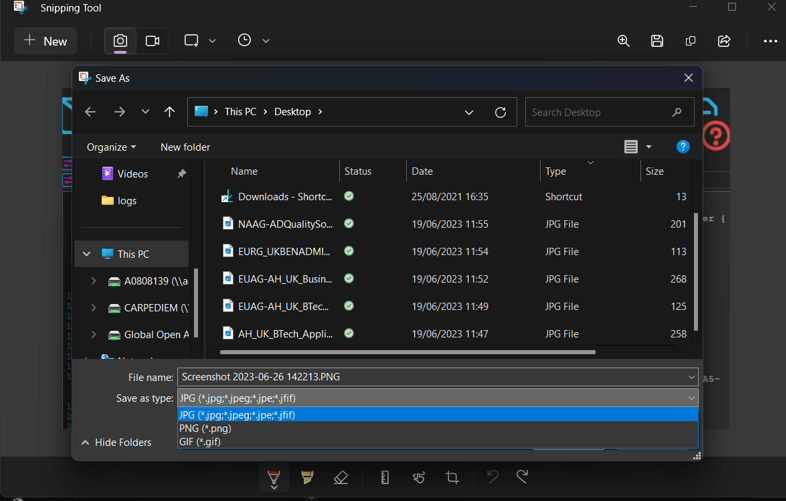Click the zoom in magnifier icon
Viewport: 786px width, 501px height.
(x=623, y=41)
